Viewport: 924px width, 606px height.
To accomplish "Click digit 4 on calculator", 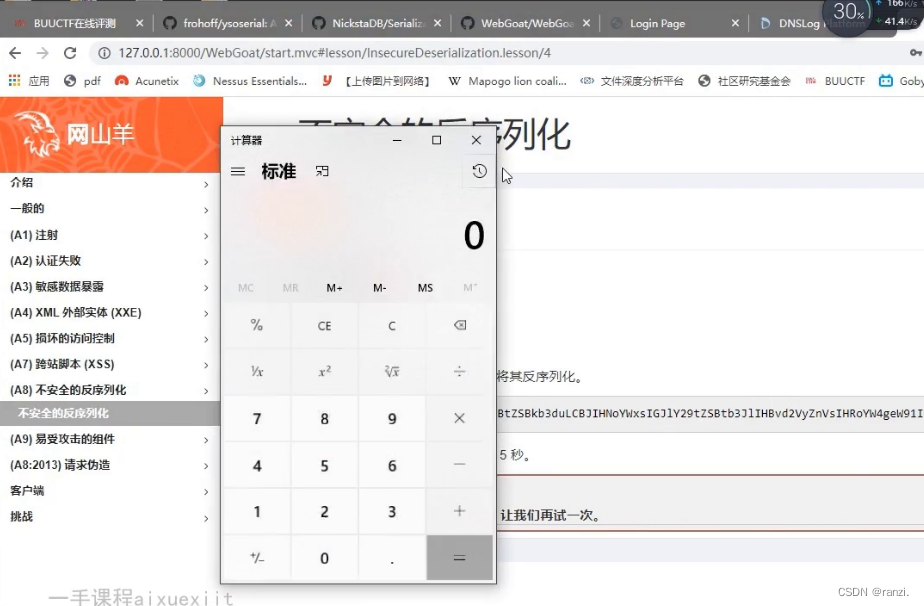I will [x=256, y=465].
